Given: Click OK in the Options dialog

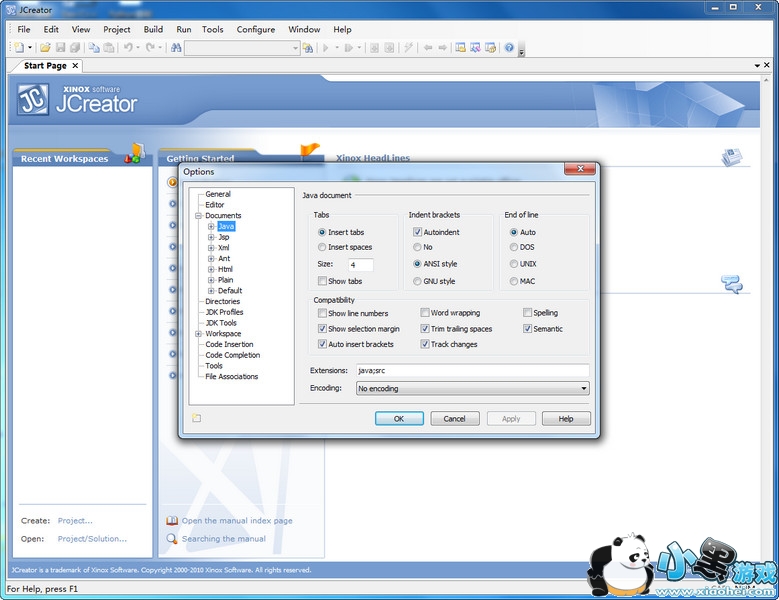Looking at the screenshot, I should click(399, 419).
